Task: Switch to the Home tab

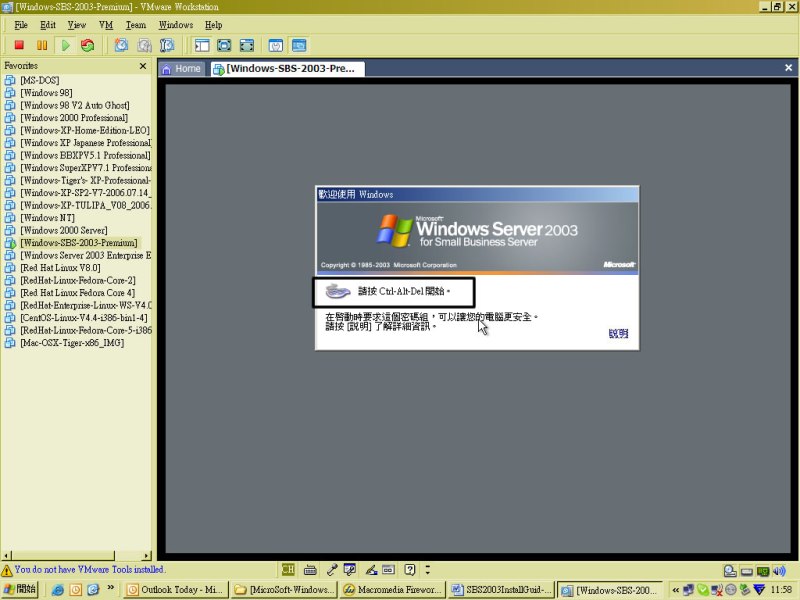Action: click(x=182, y=69)
